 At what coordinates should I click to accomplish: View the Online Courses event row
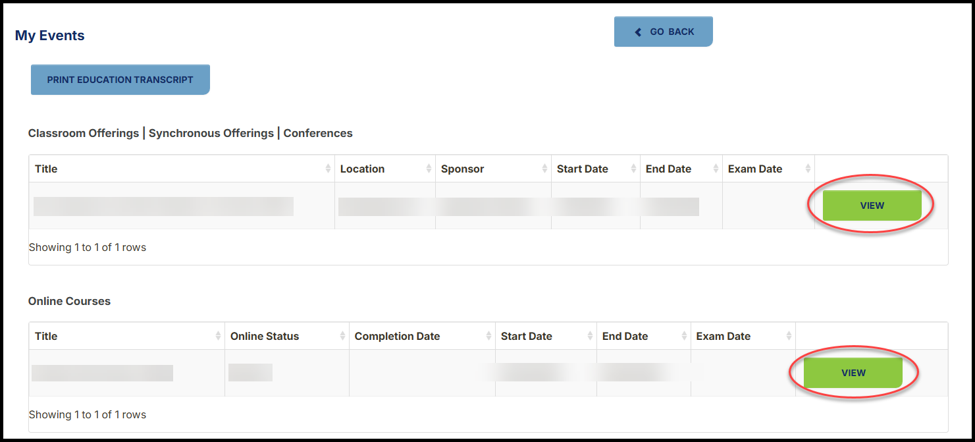853,373
